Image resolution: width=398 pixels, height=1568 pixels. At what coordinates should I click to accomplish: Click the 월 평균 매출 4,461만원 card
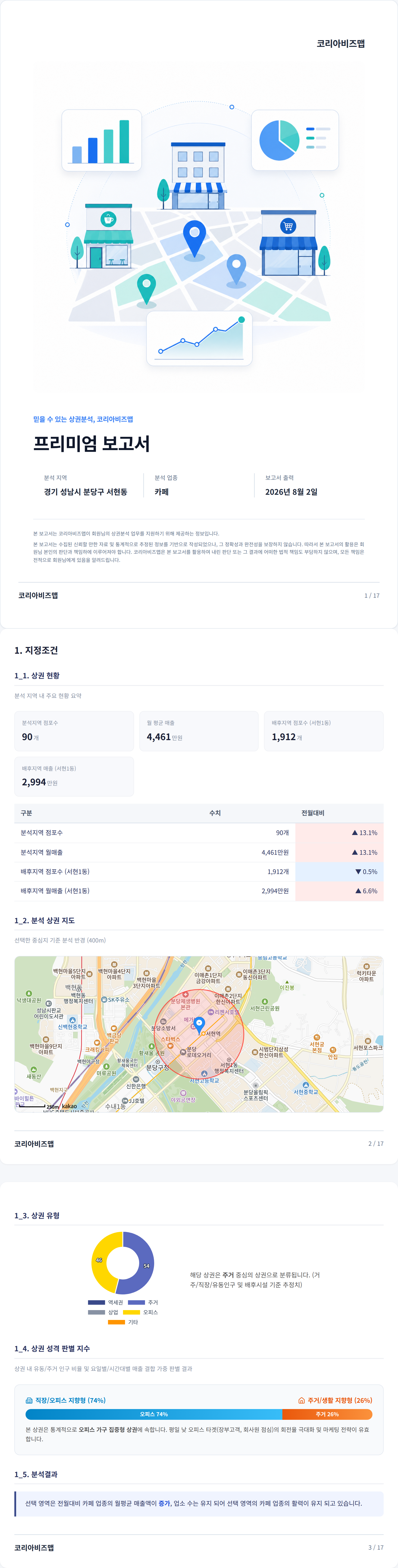coord(199,730)
